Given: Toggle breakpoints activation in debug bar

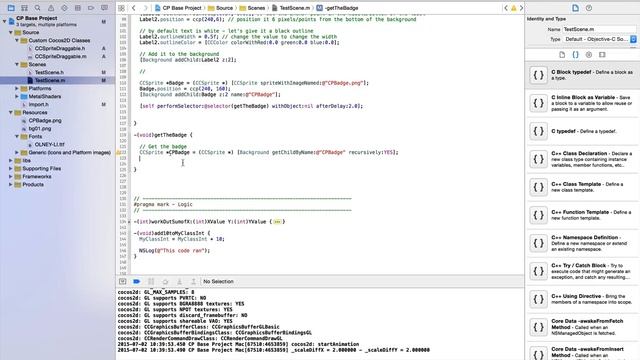Looking at the screenshot, I should (x=136, y=281).
